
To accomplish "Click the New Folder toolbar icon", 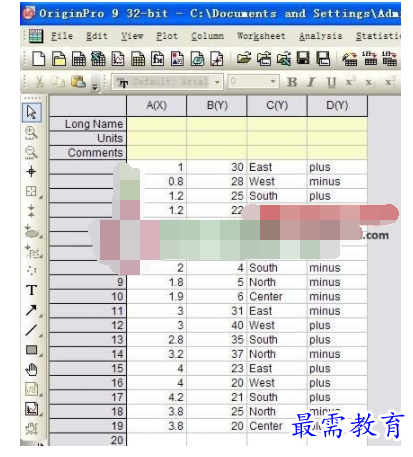I will [x=59, y=59].
